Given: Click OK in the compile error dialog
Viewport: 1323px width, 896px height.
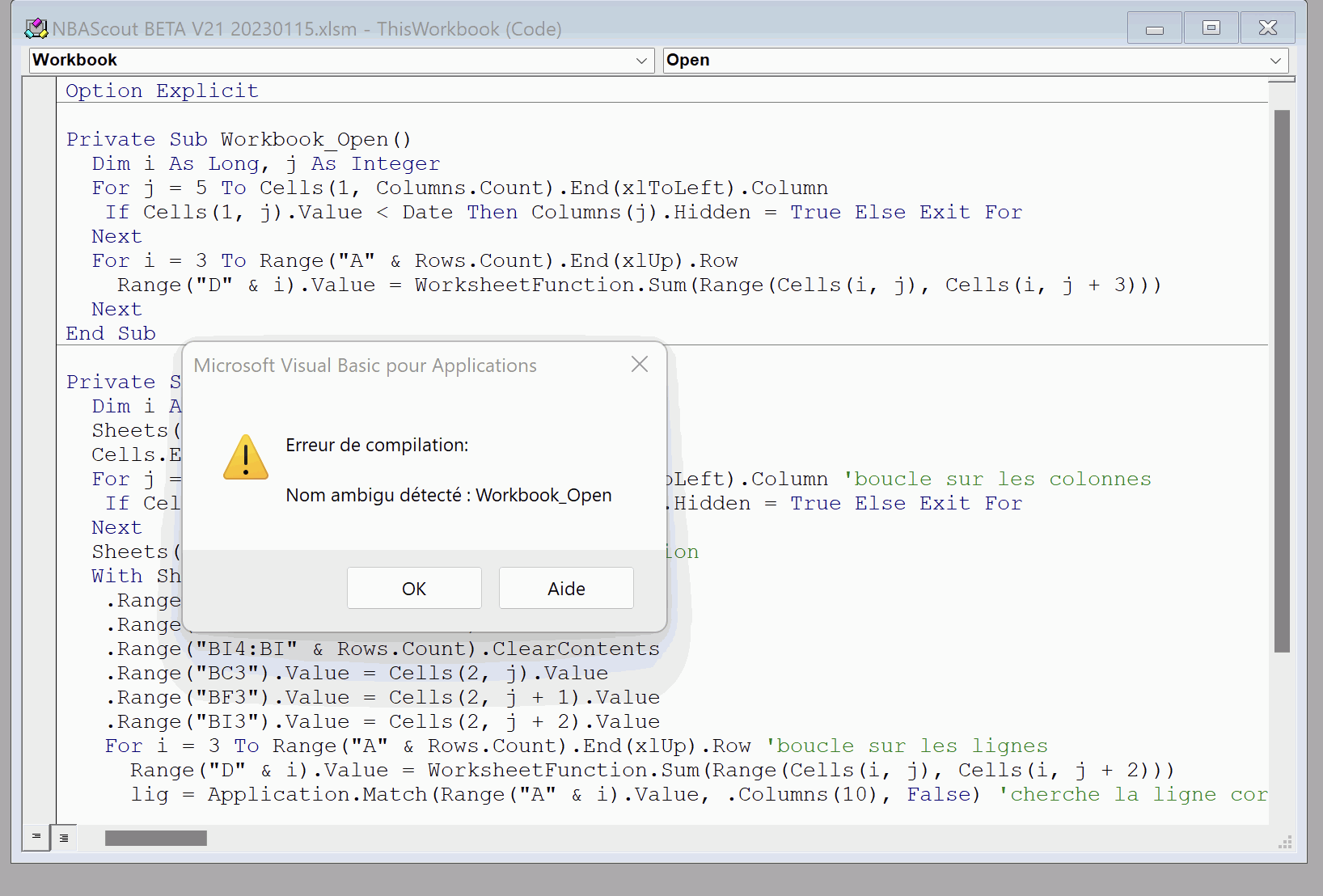Looking at the screenshot, I should [x=414, y=588].
